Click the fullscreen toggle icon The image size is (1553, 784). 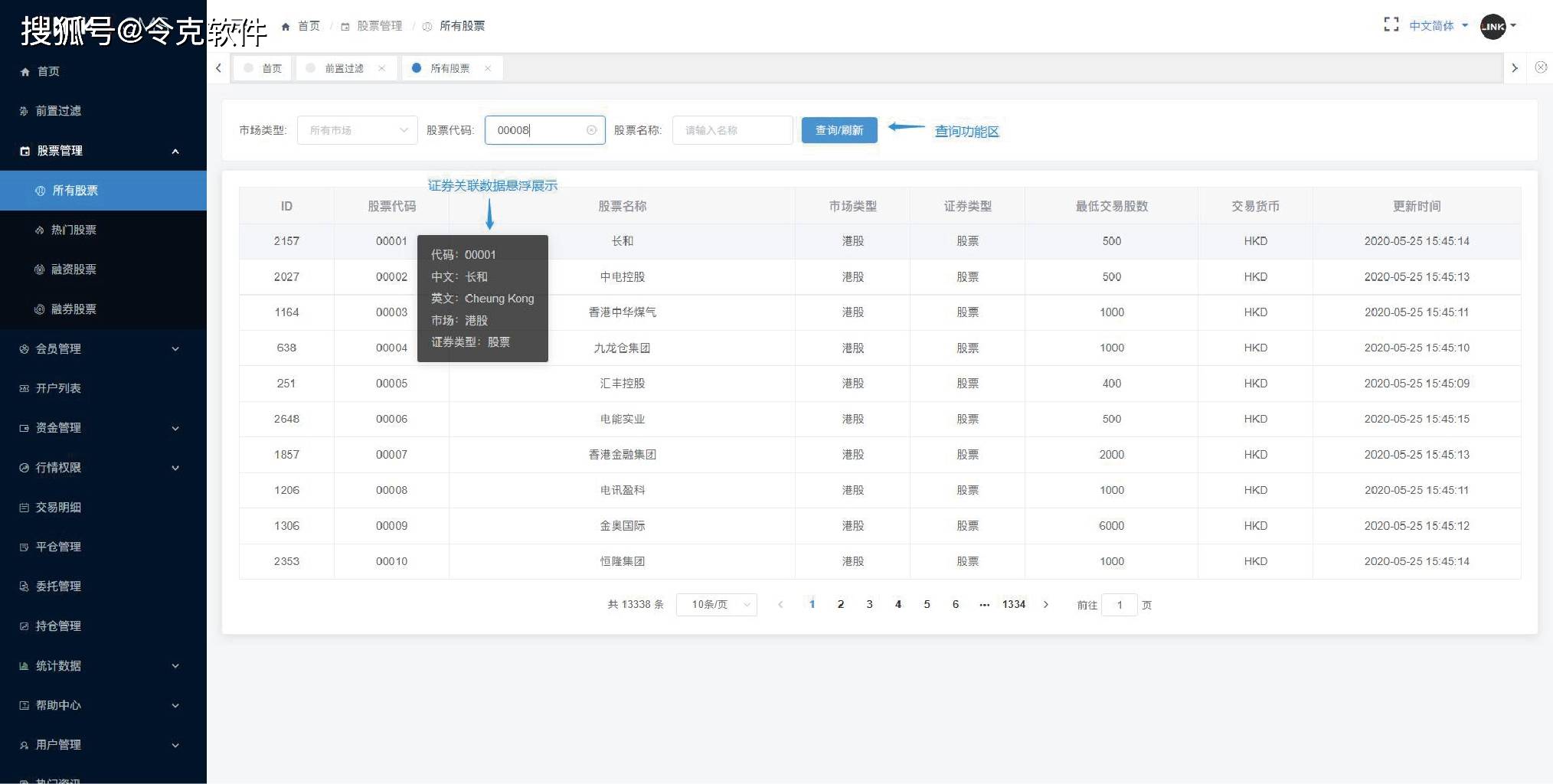1391,25
